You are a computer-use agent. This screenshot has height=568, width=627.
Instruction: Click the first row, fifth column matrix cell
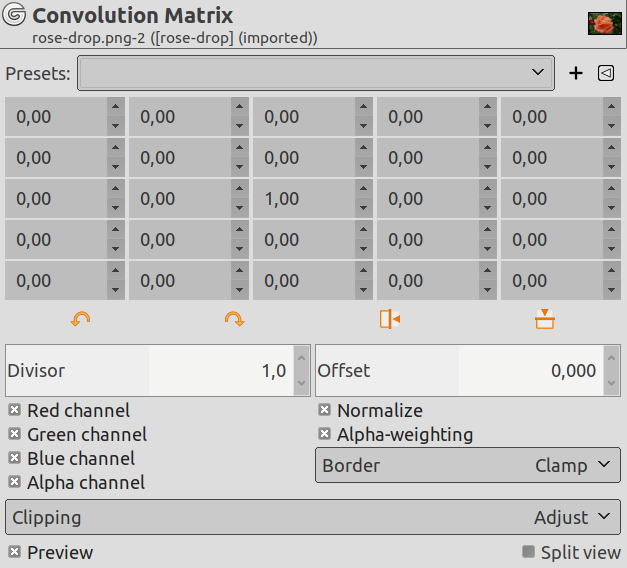(x=552, y=116)
